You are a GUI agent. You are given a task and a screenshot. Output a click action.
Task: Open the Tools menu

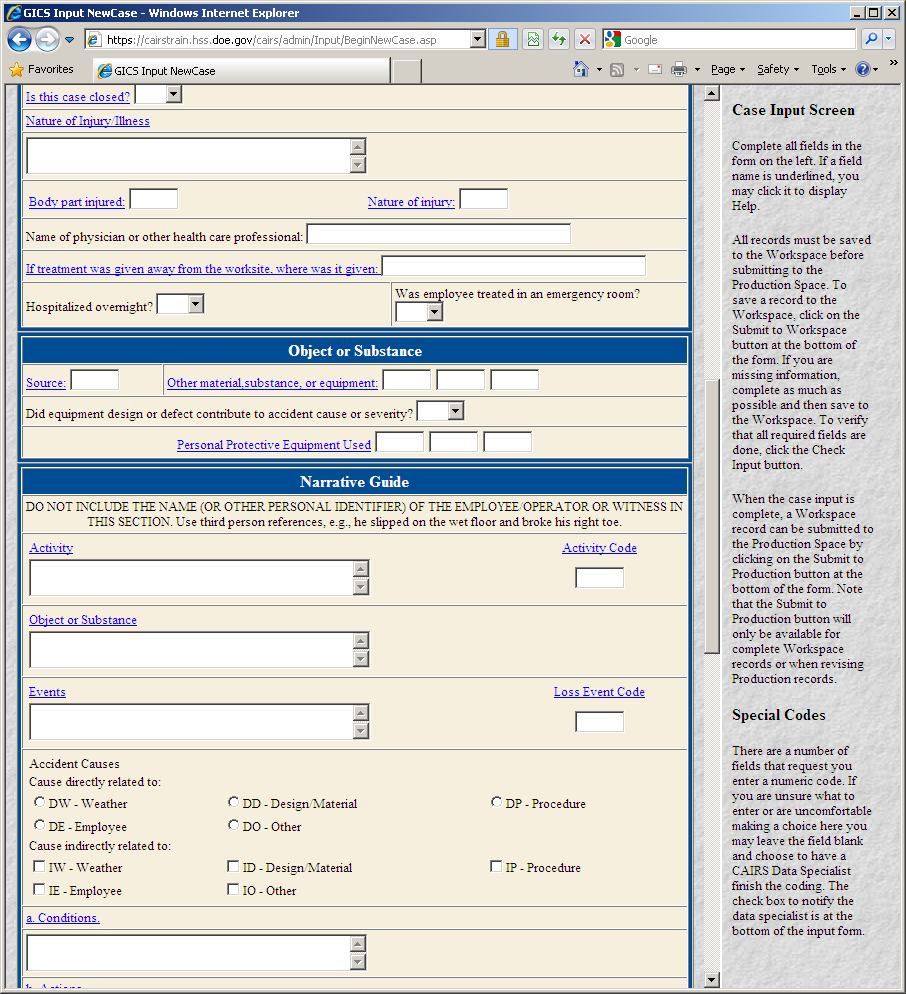pos(828,69)
